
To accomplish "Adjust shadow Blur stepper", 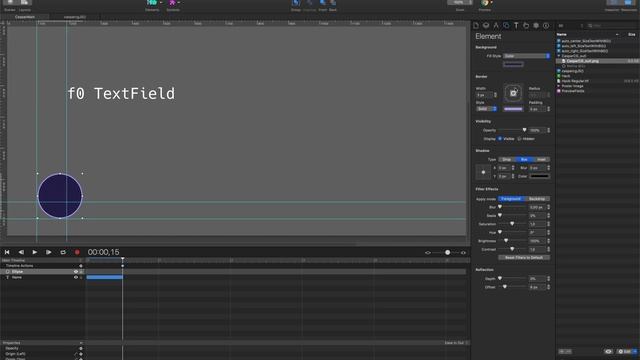I will 549,168.
